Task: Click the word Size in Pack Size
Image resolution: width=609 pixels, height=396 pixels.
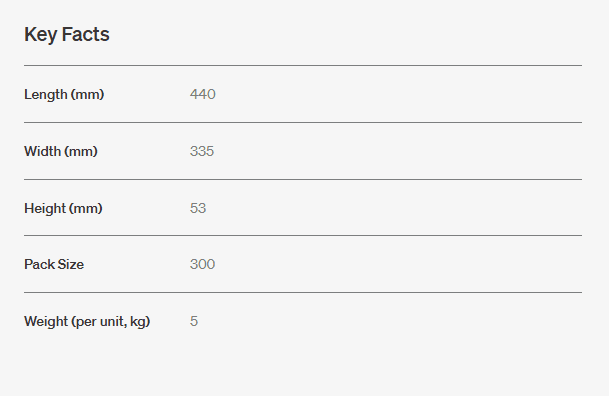Action: click(71, 264)
